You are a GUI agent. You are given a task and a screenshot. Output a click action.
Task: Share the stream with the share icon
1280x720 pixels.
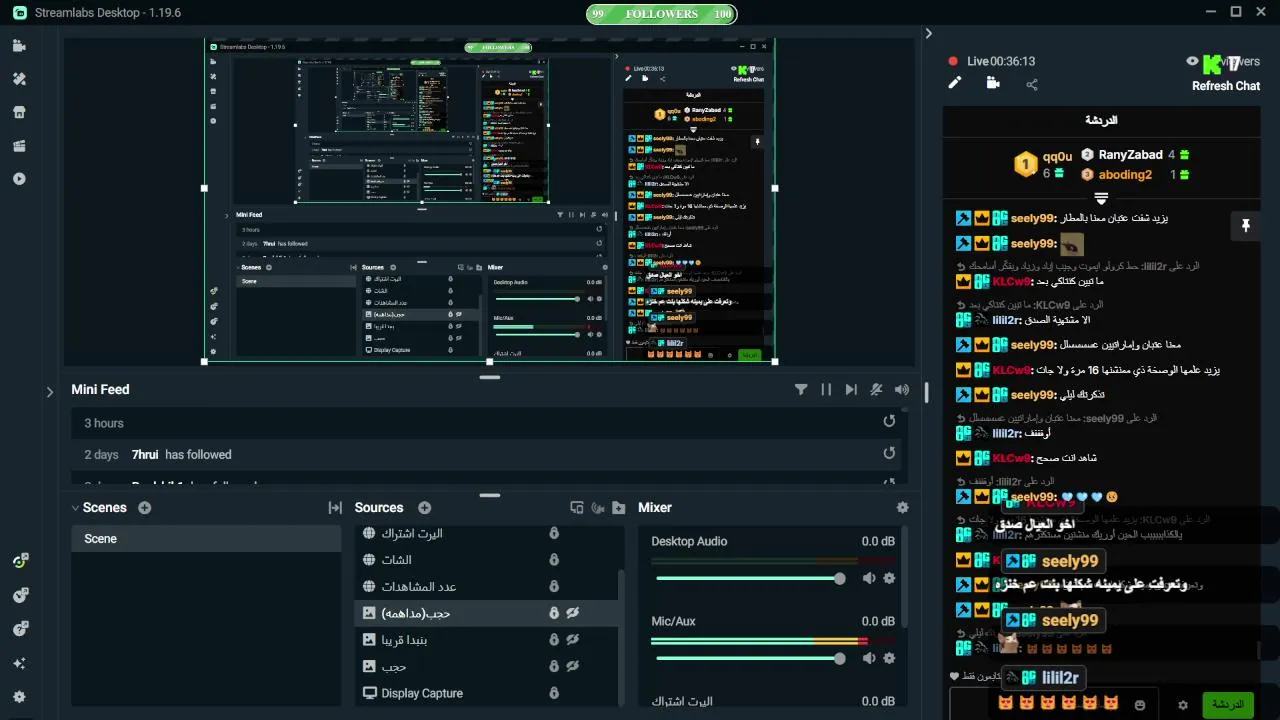point(1032,84)
